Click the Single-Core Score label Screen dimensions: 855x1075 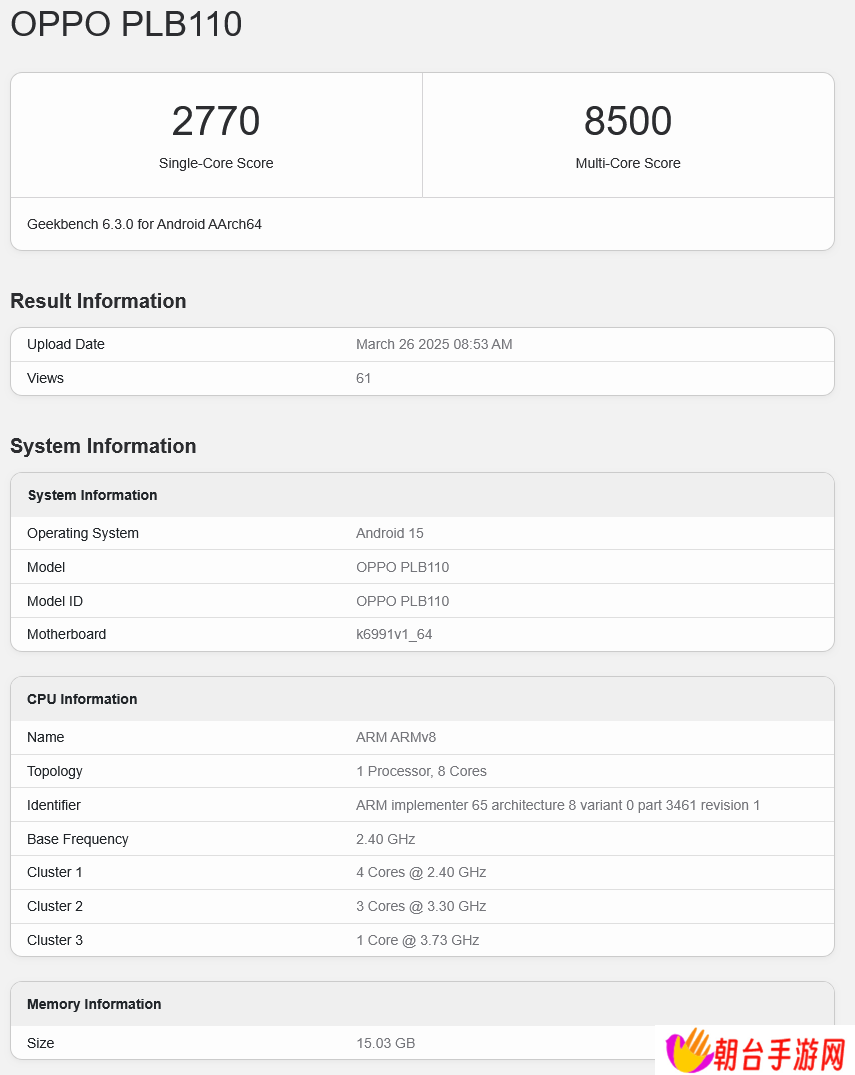pos(216,163)
